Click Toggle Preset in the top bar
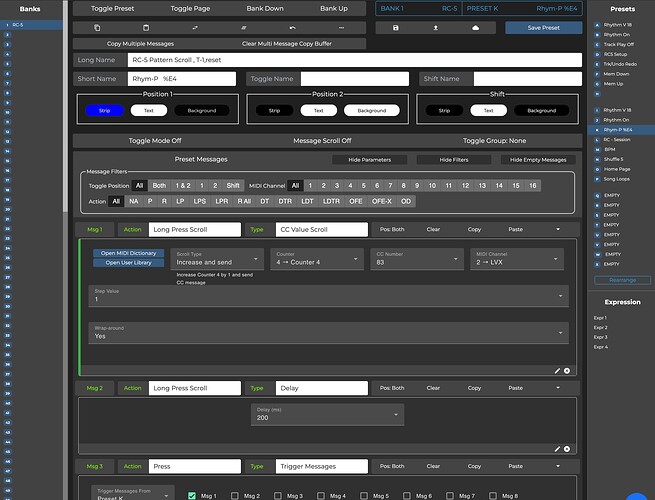Screen dimensions: 655x500 tap(112, 8)
